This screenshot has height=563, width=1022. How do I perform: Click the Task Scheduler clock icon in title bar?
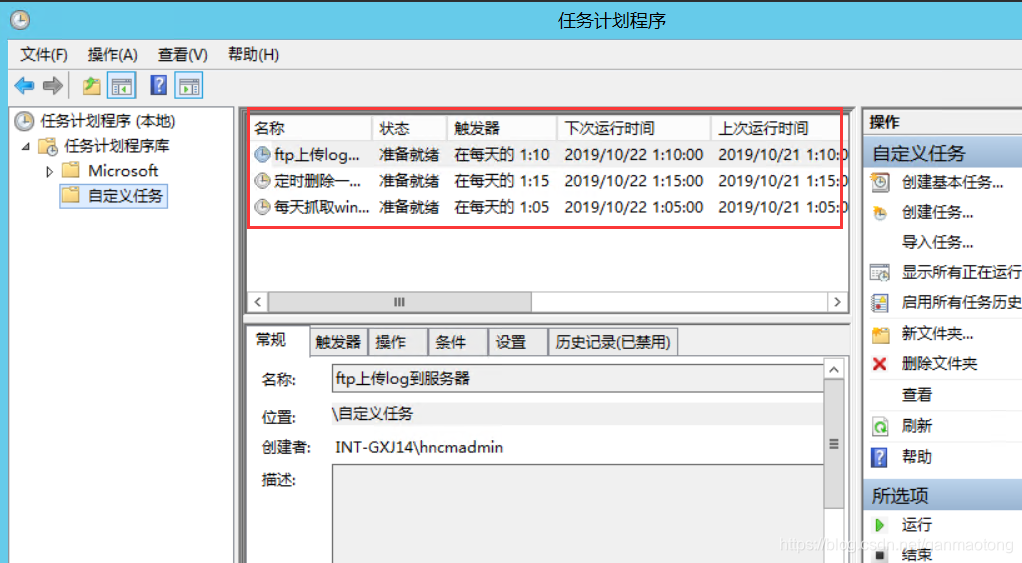(x=20, y=20)
